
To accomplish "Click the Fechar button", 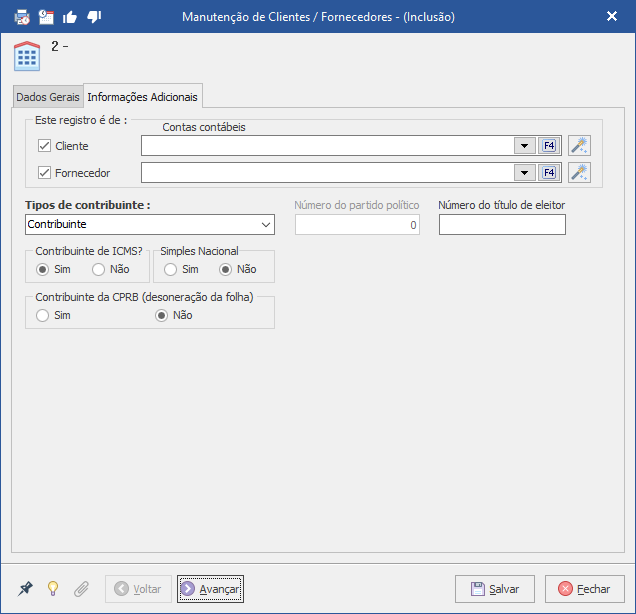I will (585, 589).
